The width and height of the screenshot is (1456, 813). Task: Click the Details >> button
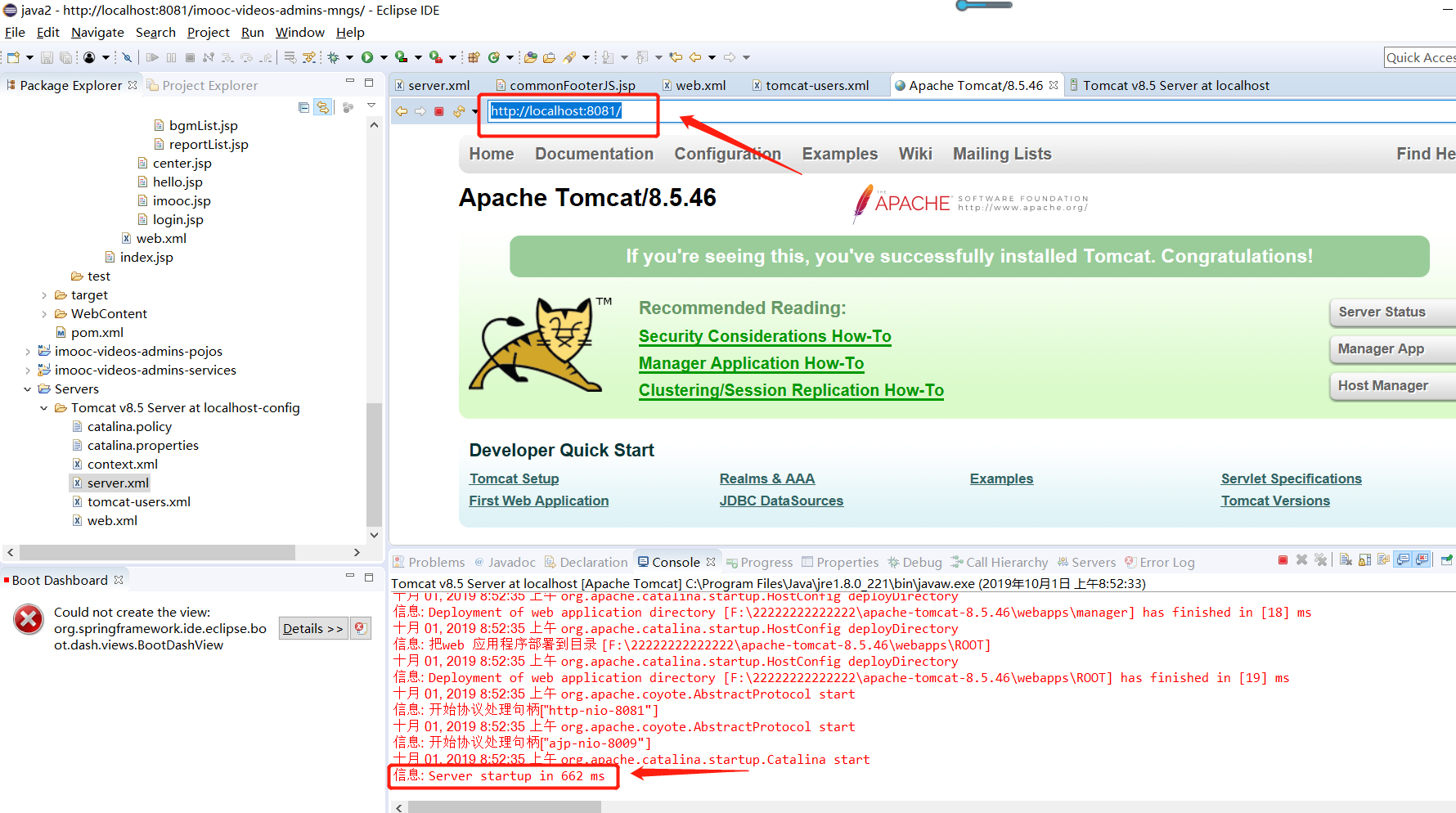[x=313, y=628]
